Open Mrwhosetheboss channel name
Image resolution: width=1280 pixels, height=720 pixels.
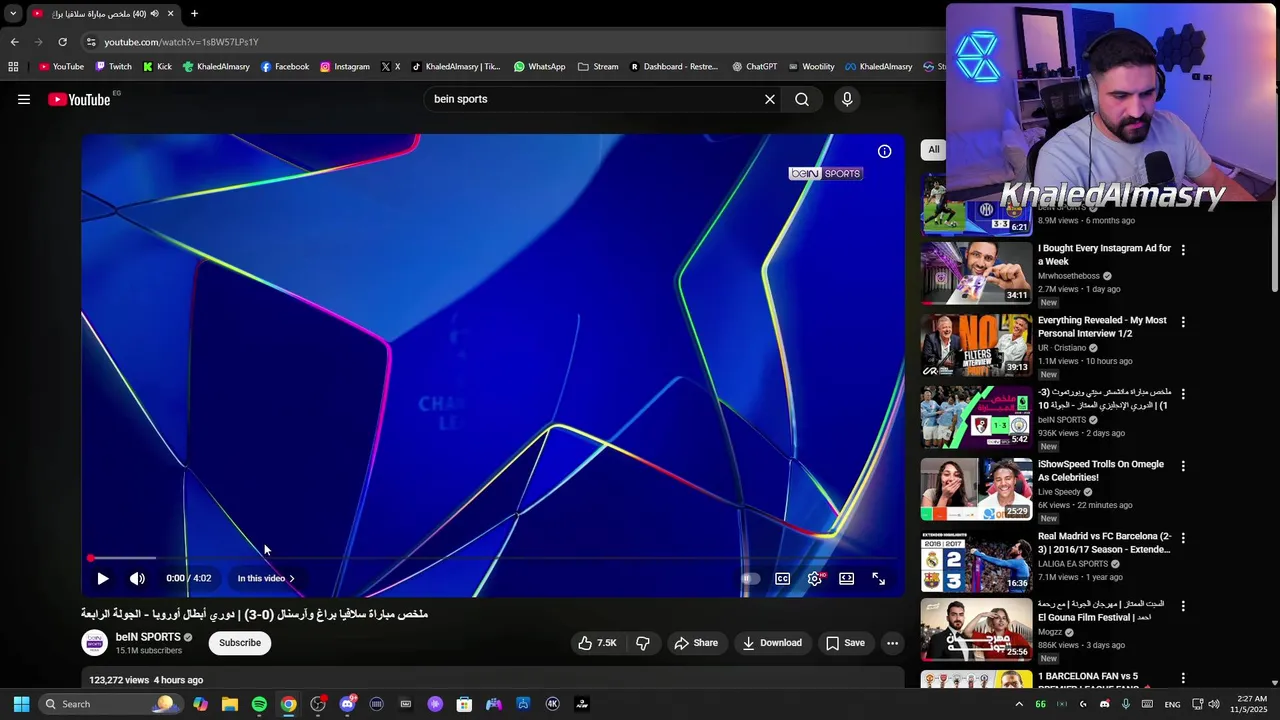pyautogui.click(x=1068, y=276)
